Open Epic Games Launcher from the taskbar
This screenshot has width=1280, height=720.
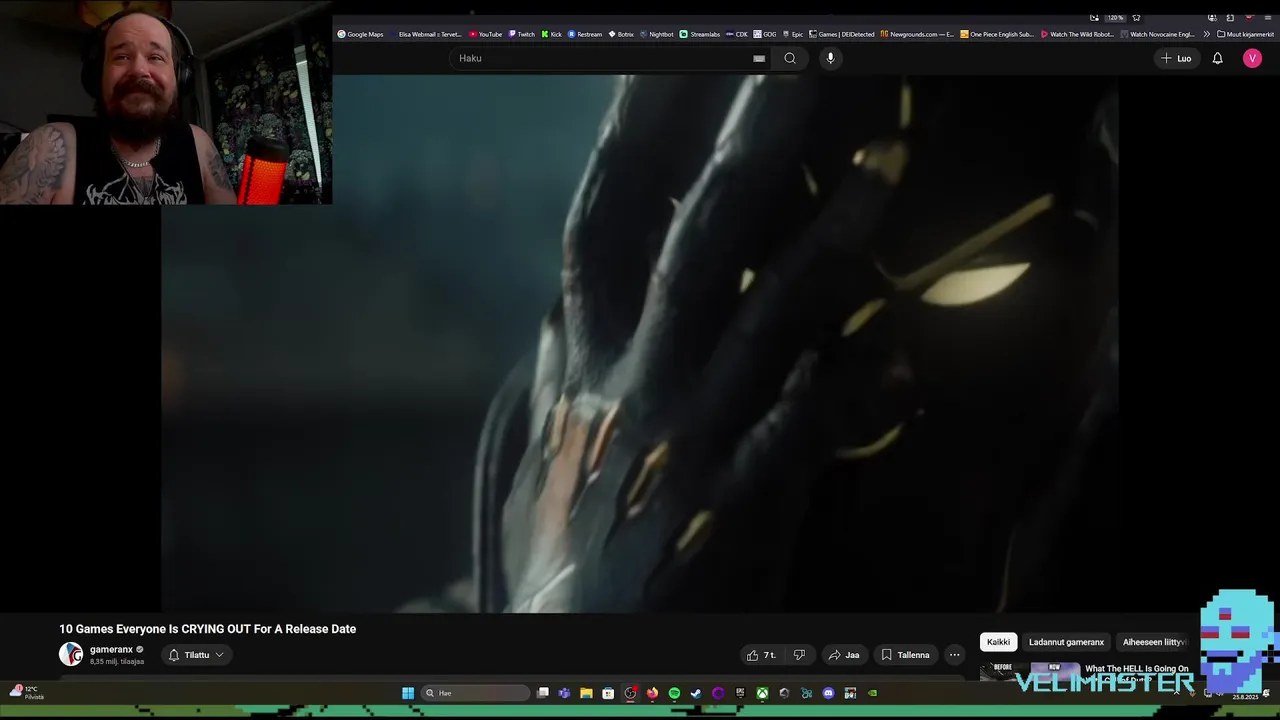[740, 693]
